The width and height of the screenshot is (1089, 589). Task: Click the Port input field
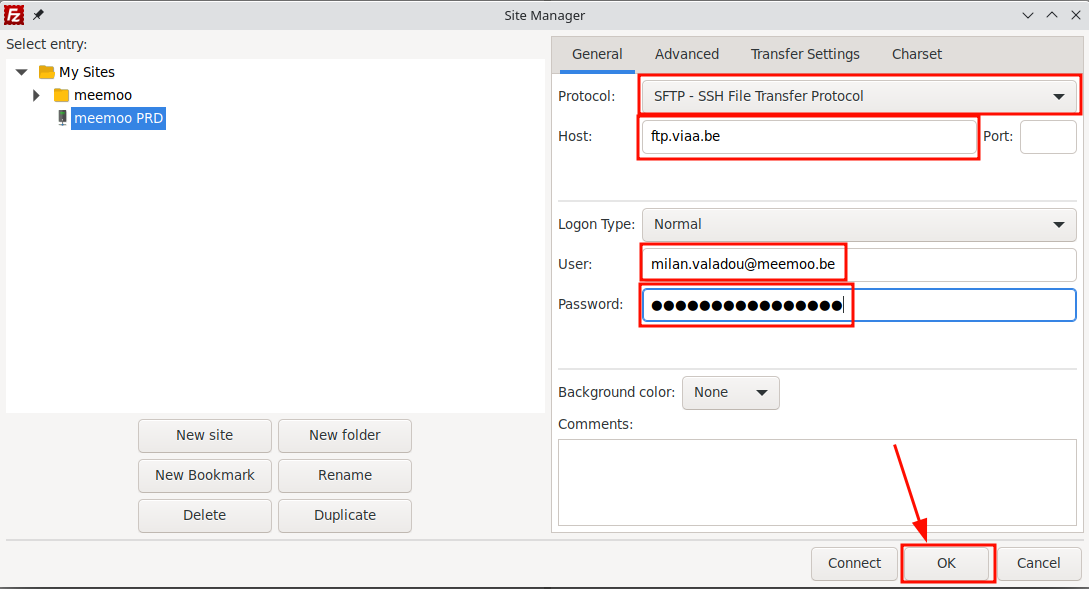click(1048, 136)
